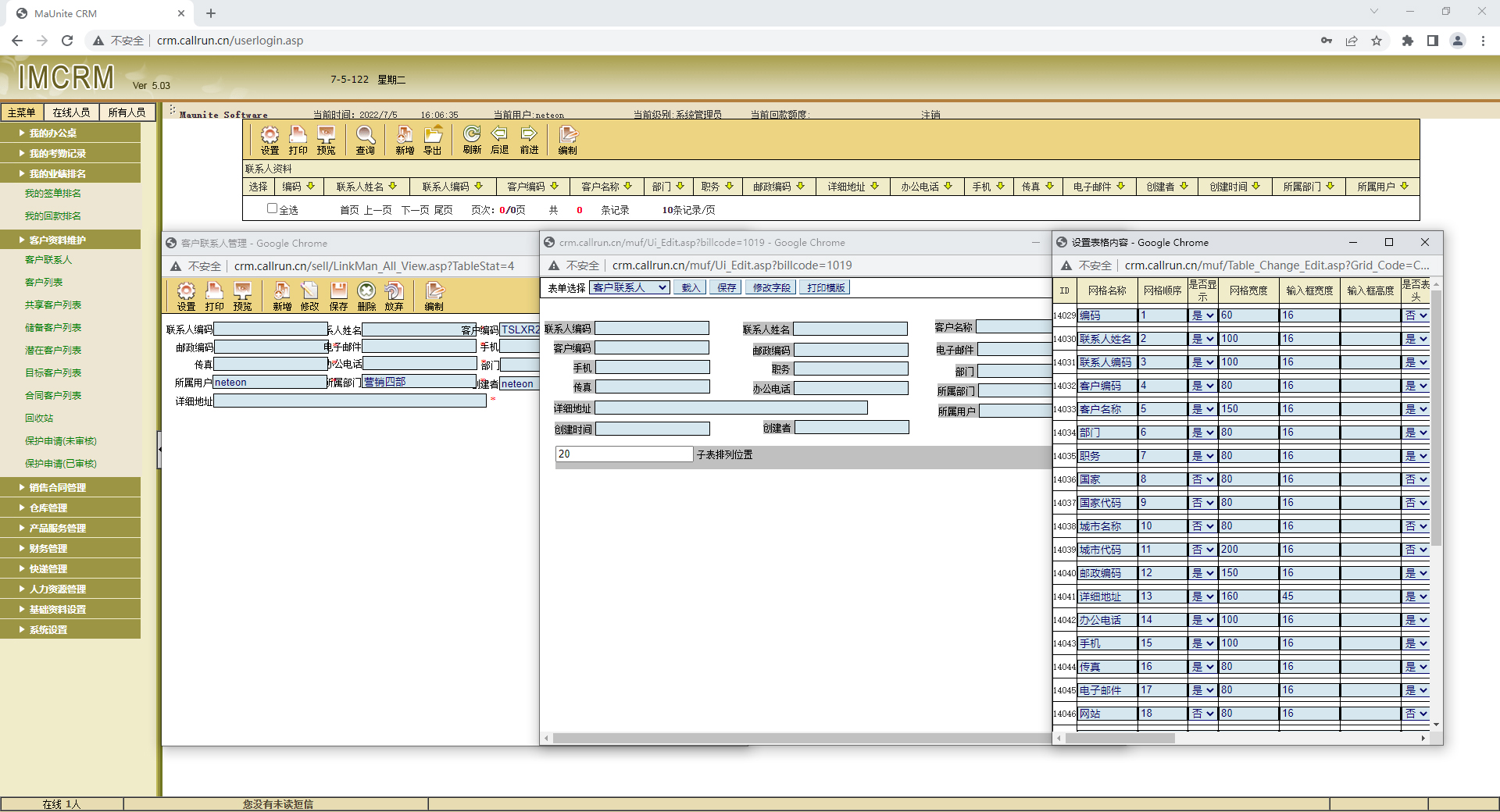The image size is (1500, 812).
Task: Click 网格宽度 field for 客户名称 row
Action: pyautogui.click(x=1248, y=409)
